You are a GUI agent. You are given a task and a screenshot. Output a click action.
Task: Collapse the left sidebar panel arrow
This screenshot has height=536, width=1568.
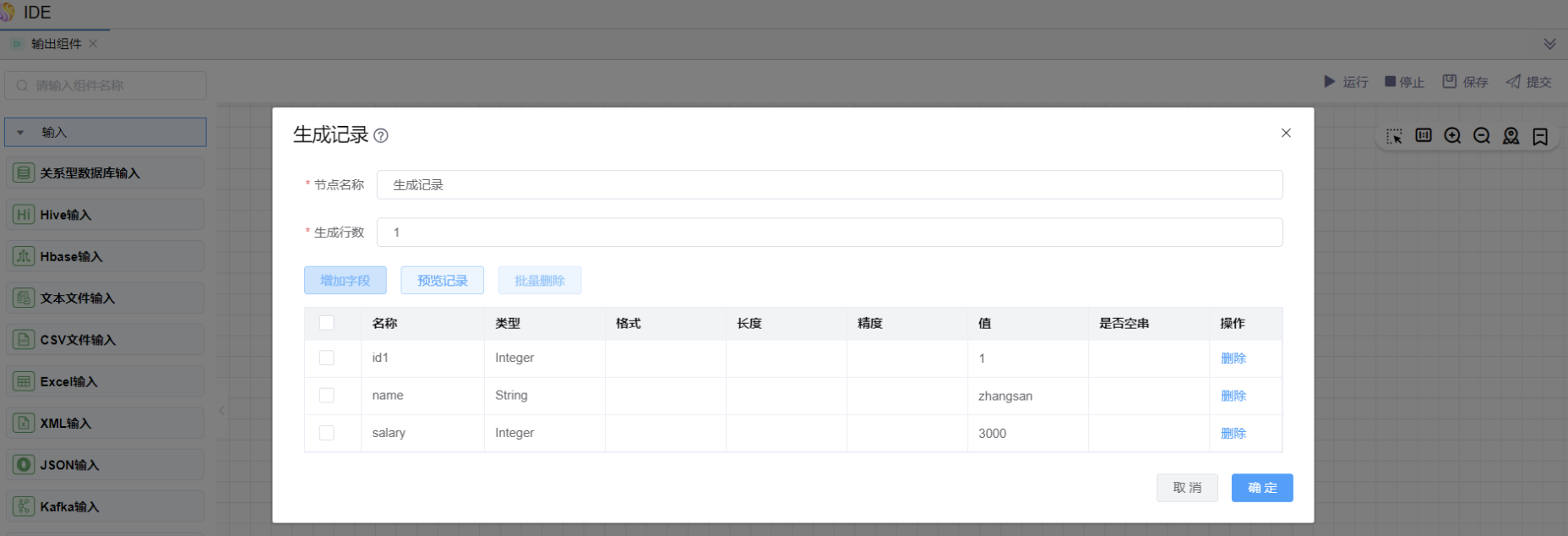point(221,411)
